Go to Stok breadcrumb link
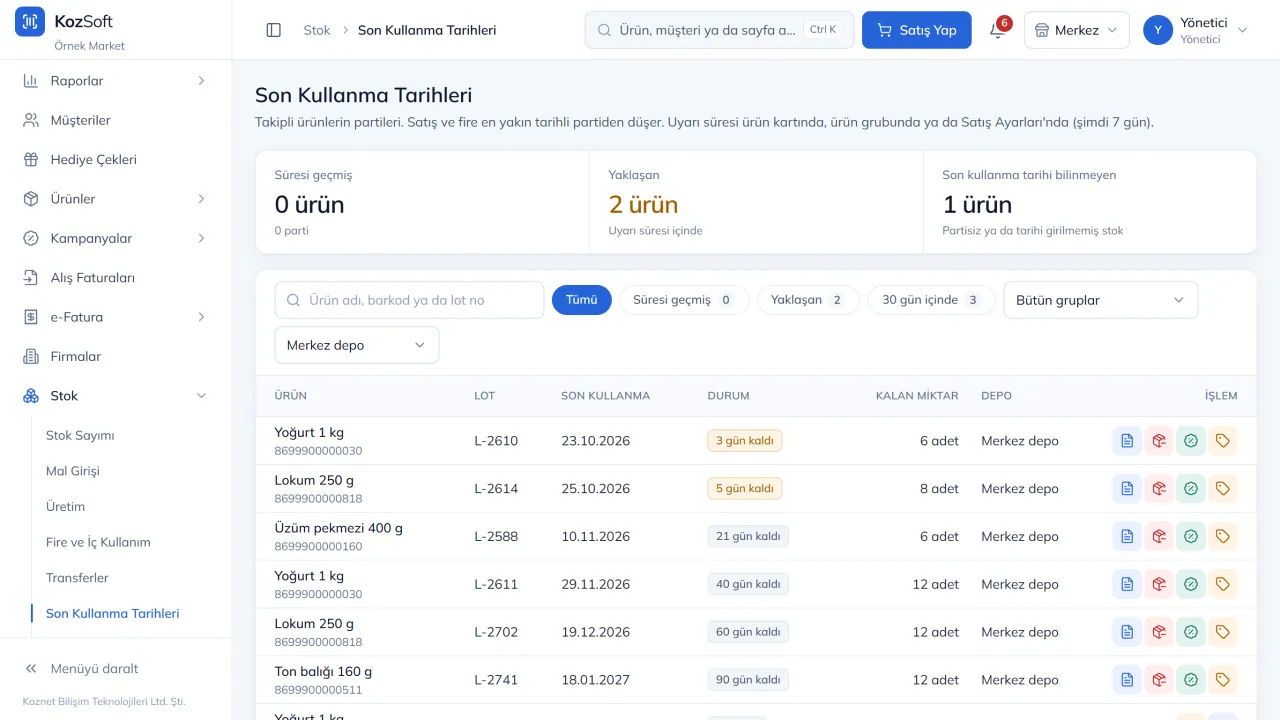Viewport: 1280px width, 720px height. [317, 30]
